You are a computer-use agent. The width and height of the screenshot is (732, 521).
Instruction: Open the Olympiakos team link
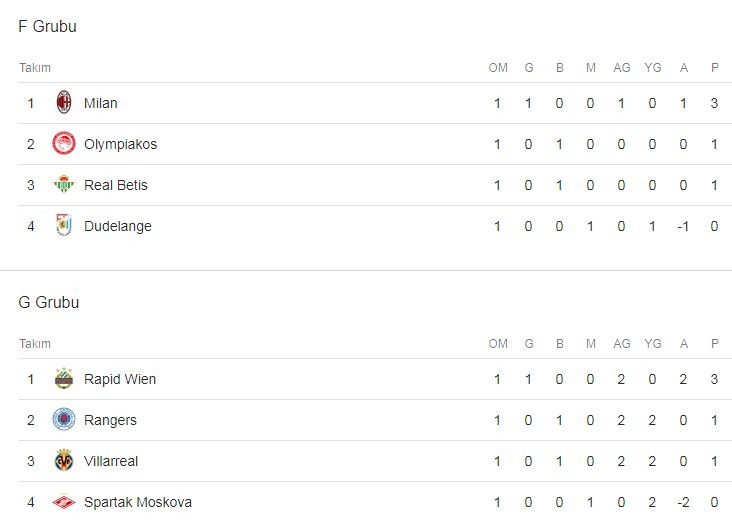coord(120,144)
